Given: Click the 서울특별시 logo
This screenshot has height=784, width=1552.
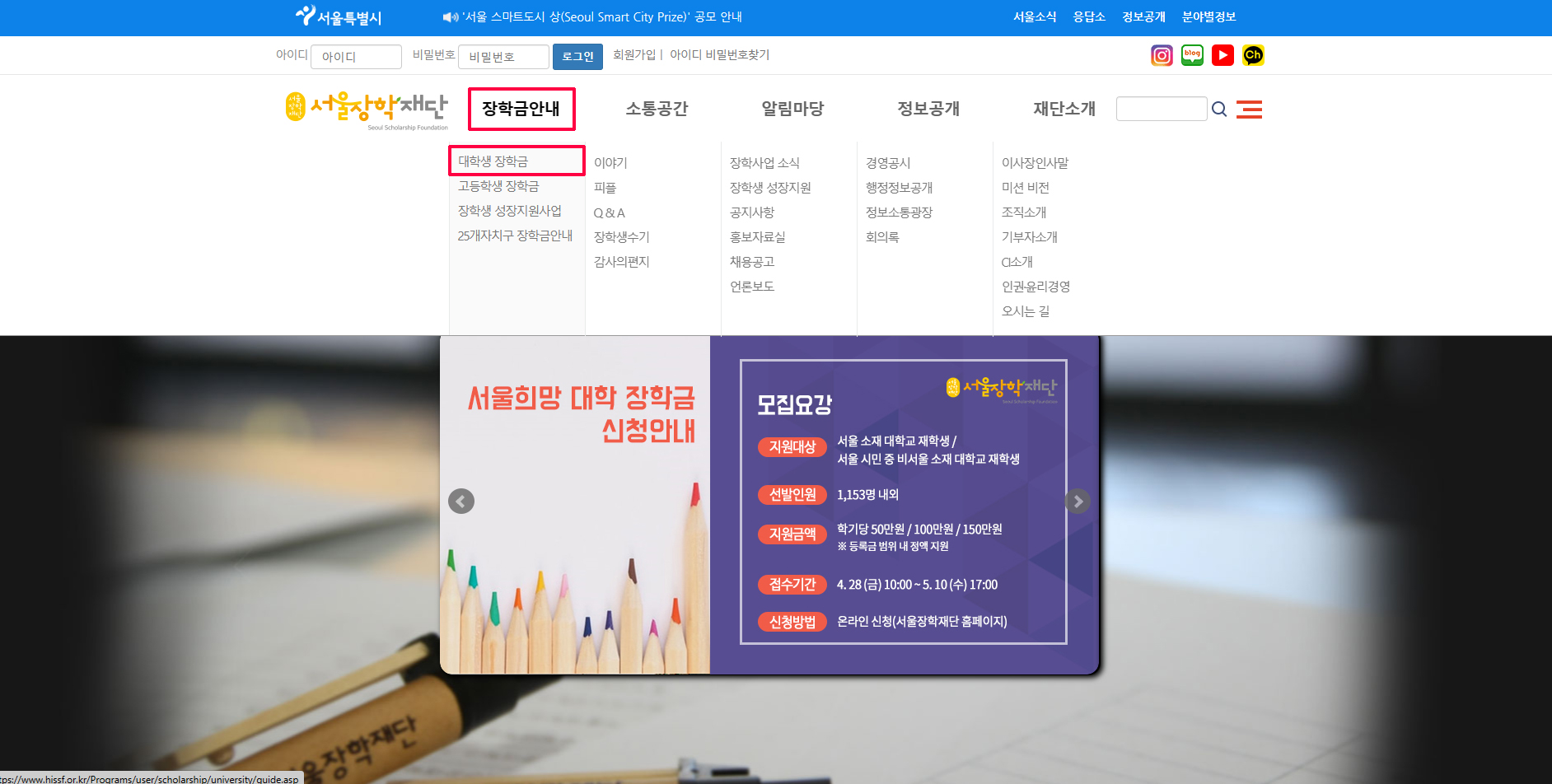Looking at the screenshot, I should 339,16.
